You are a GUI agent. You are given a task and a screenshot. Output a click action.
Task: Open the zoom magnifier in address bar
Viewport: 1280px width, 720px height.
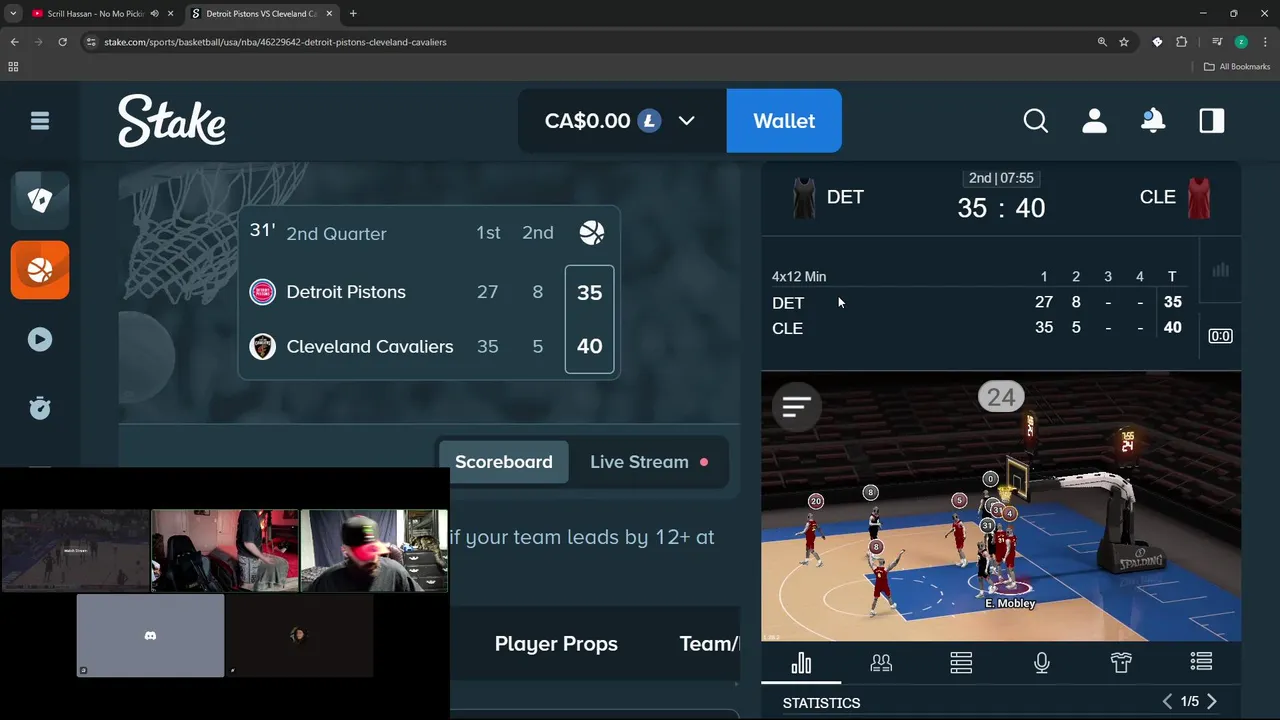click(1102, 42)
